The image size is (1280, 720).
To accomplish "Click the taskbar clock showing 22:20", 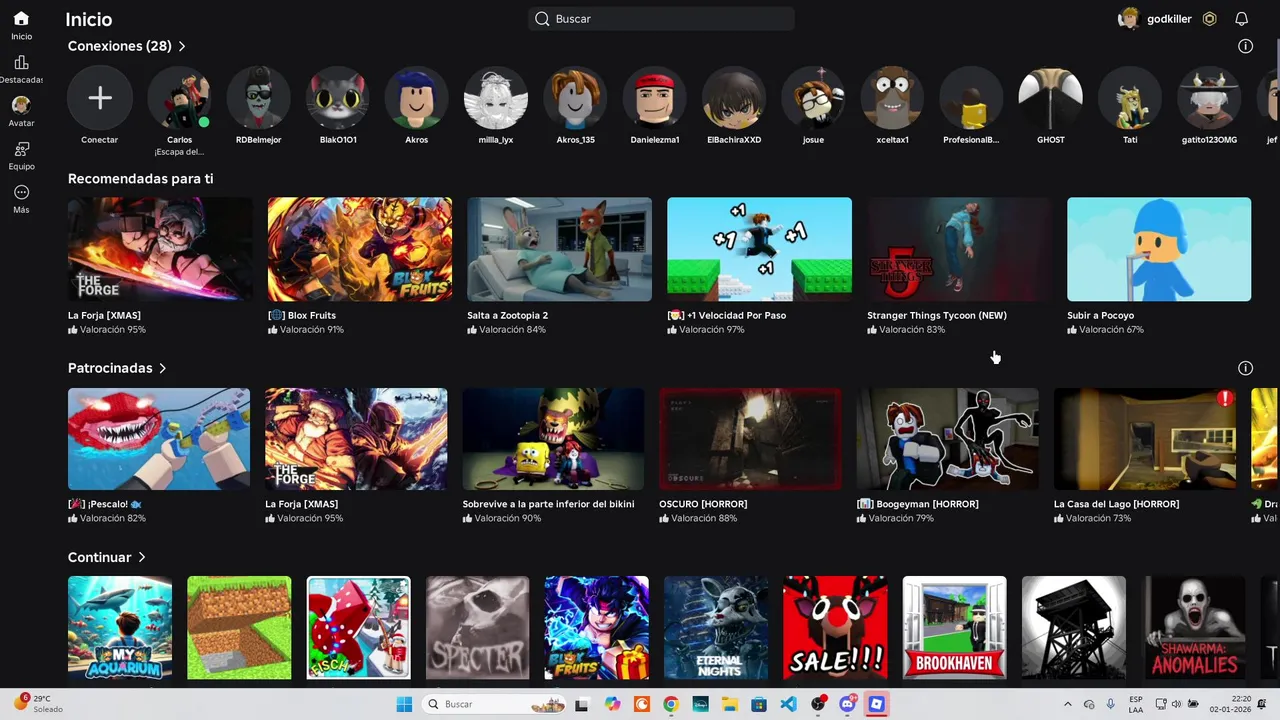I will 1229,704.
